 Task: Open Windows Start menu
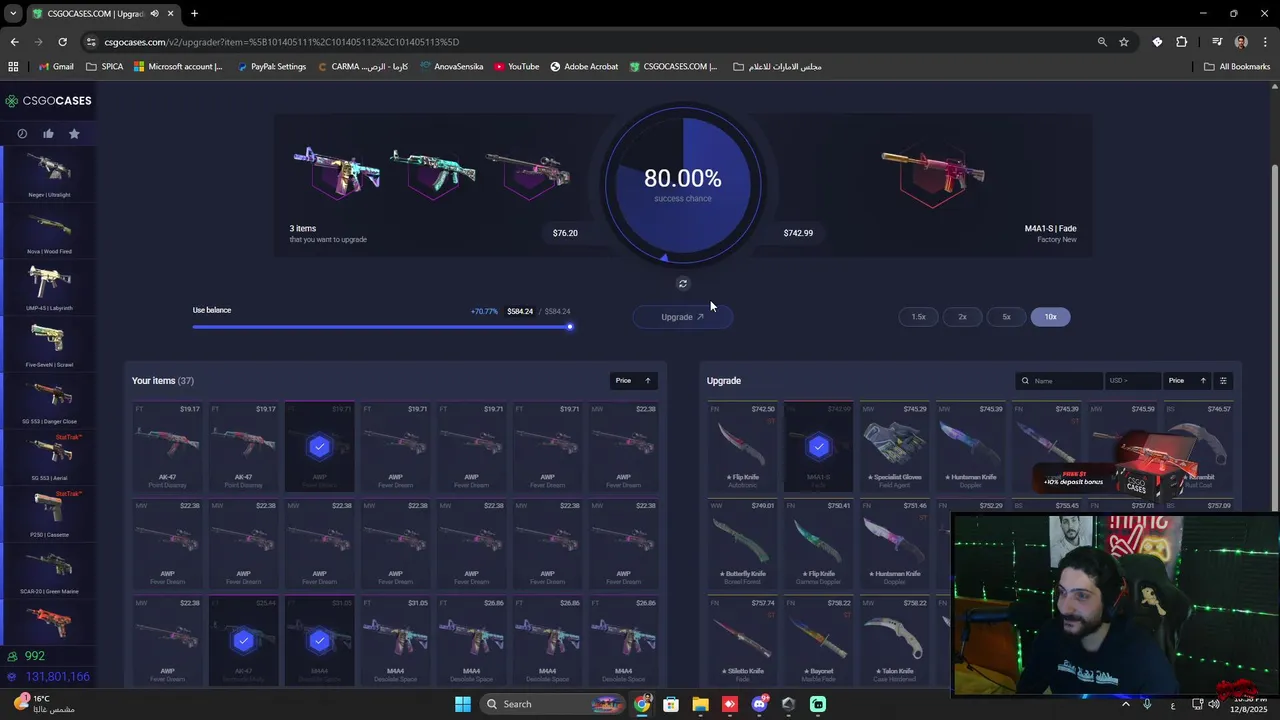(x=463, y=704)
